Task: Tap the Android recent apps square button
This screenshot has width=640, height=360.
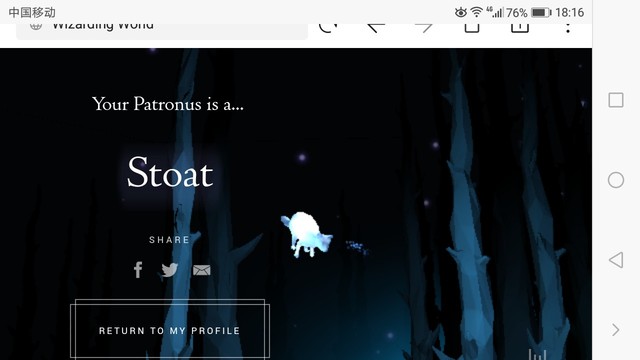Action: (616, 100)
